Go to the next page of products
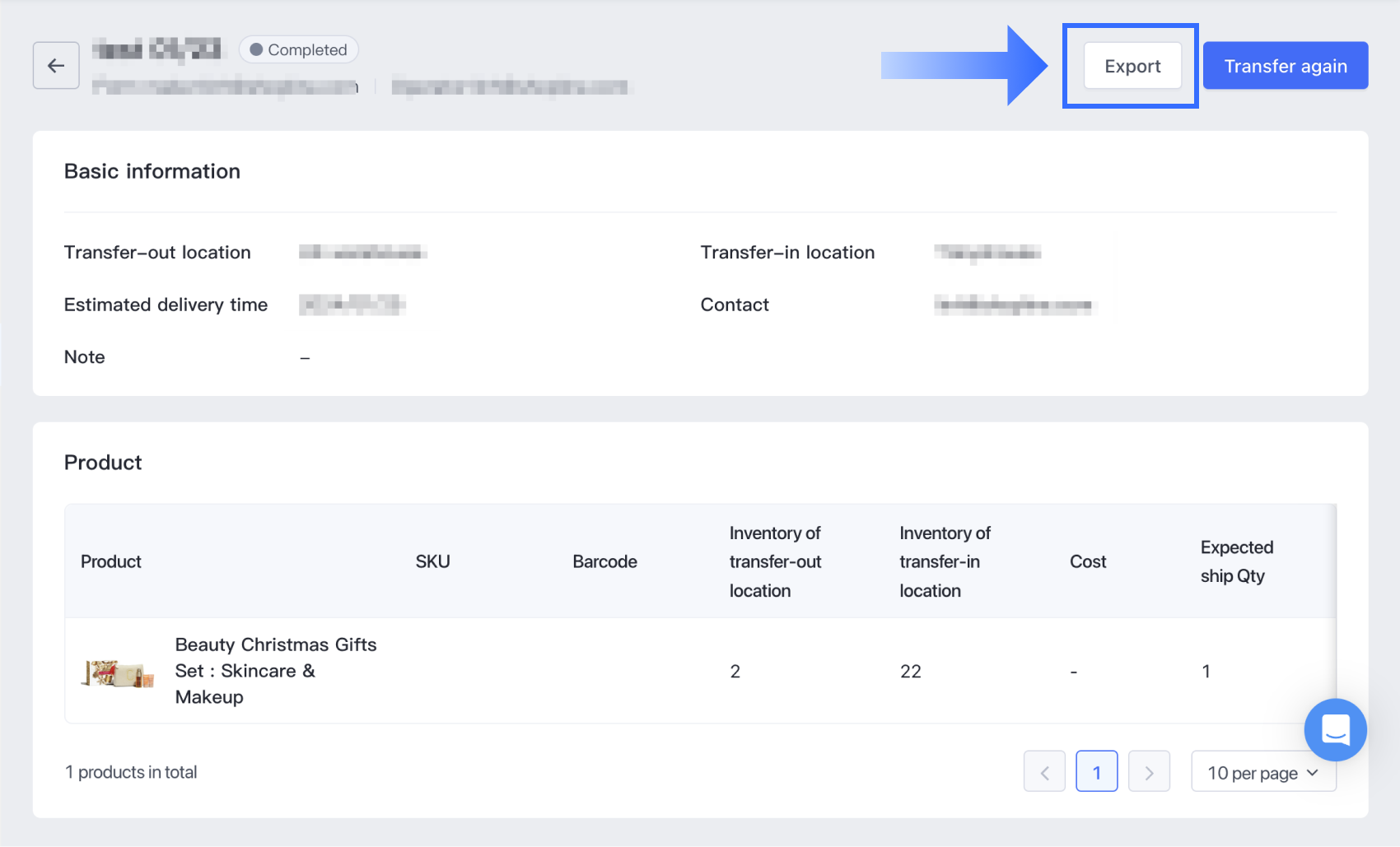This screenshot has height=847, width=1400. (x=1149, y=772)
